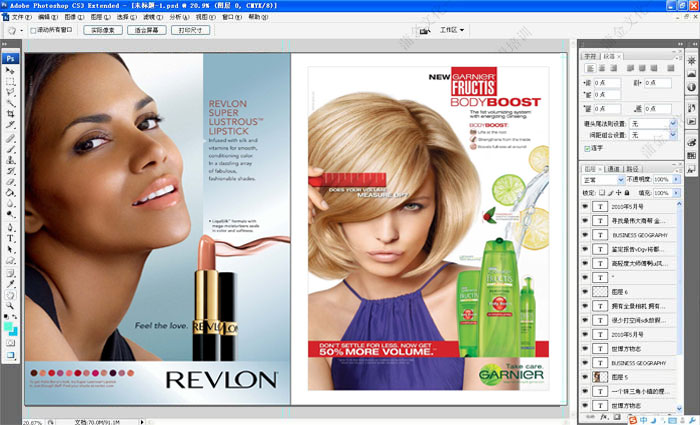Select the Eraser tool

pos(10,182)
